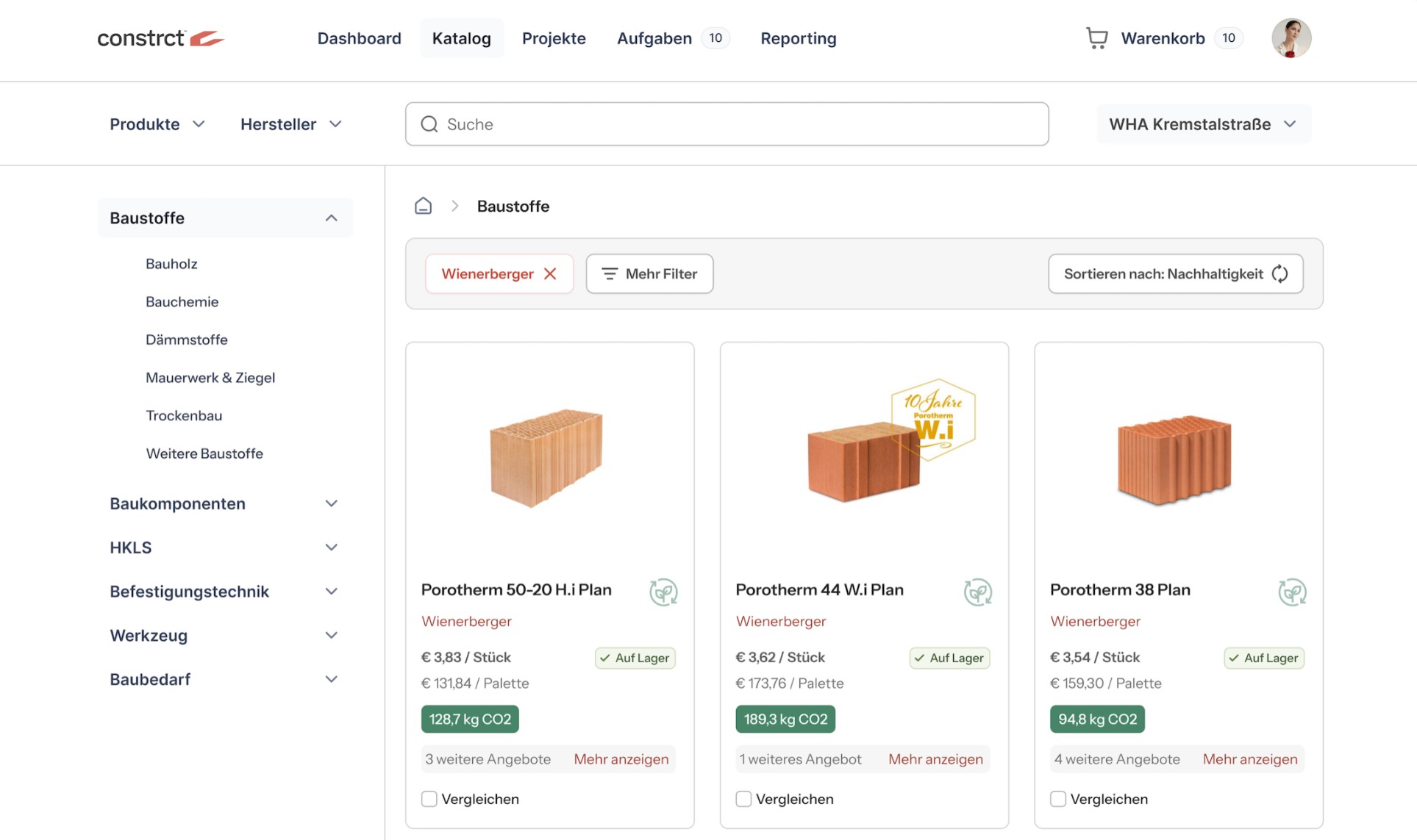Click sustainability leaf icon on Porotherm 50-20

pos(663,592)
